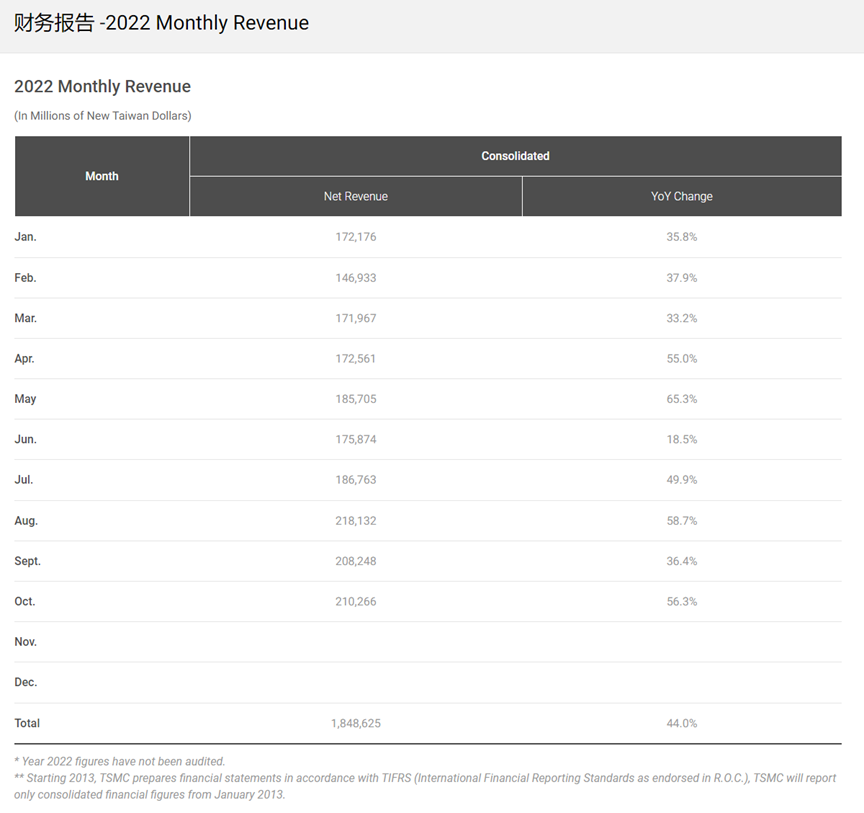The image size is (864, 813).
Task: Select the 'YoY Change' column header
Action: click(x=681, y=197)
